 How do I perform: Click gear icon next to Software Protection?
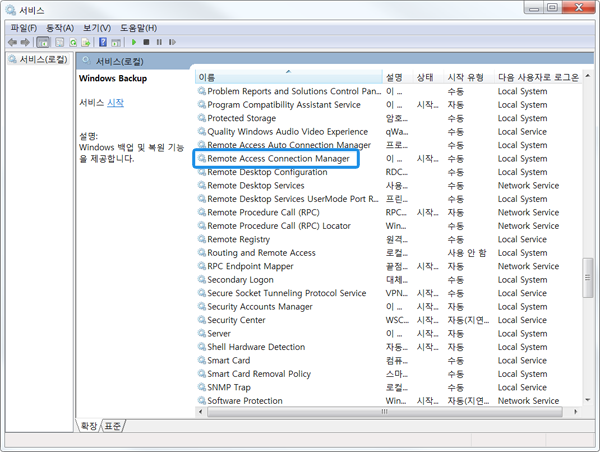(x=202, y=401)
